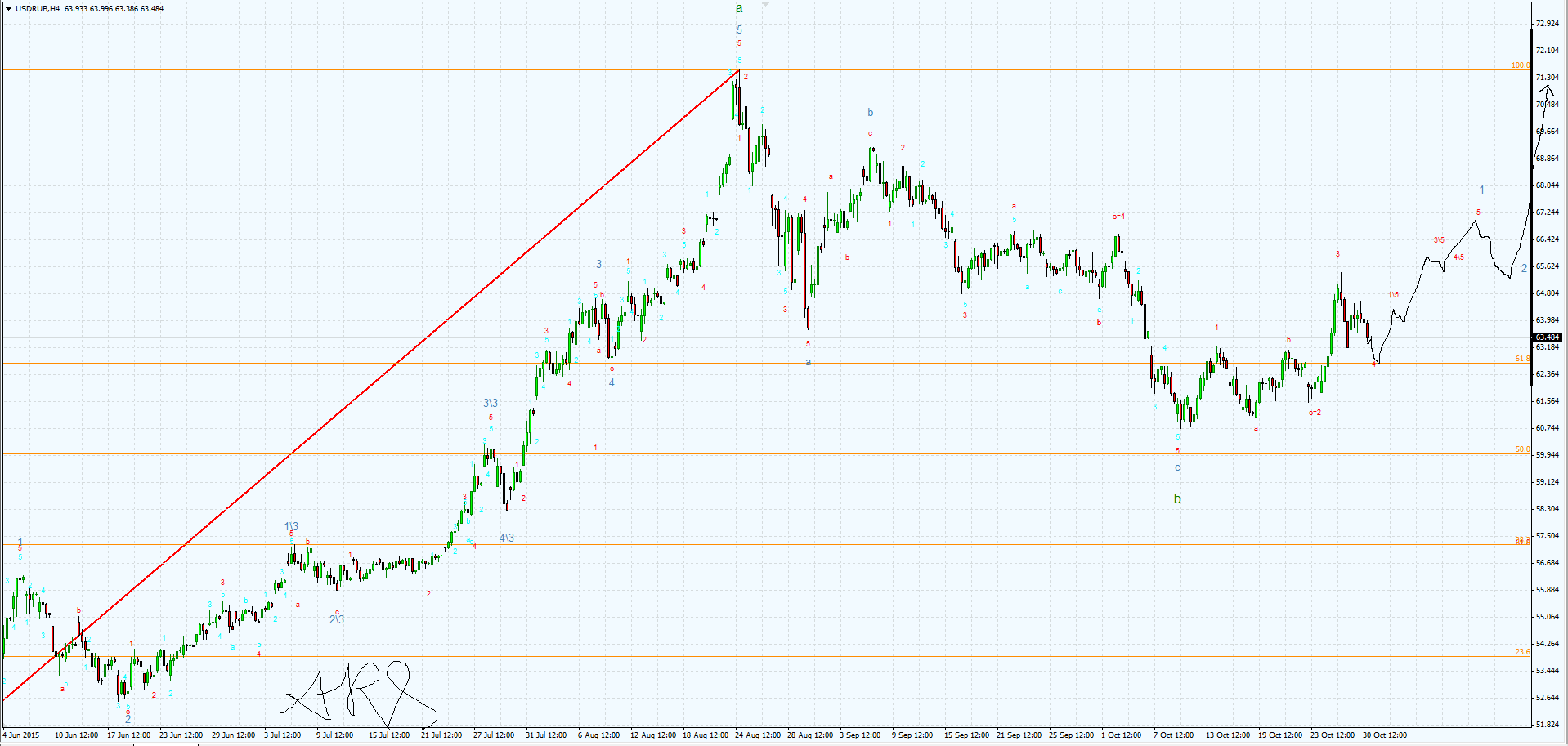Click the 51.824 price scale value
This screenshot has height=746, width=1568.
(x=1547, y=725)
